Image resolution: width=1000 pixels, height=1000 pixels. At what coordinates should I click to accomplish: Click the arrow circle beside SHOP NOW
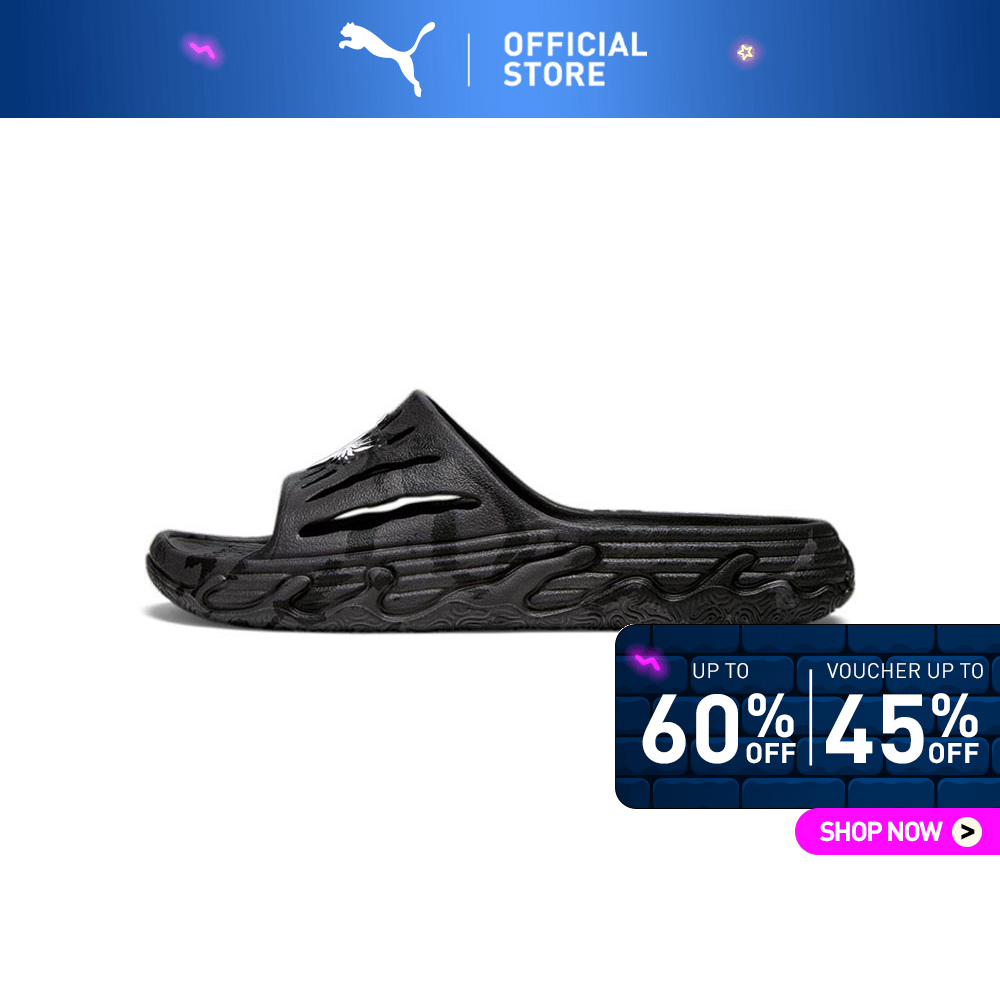pos(967,832)
